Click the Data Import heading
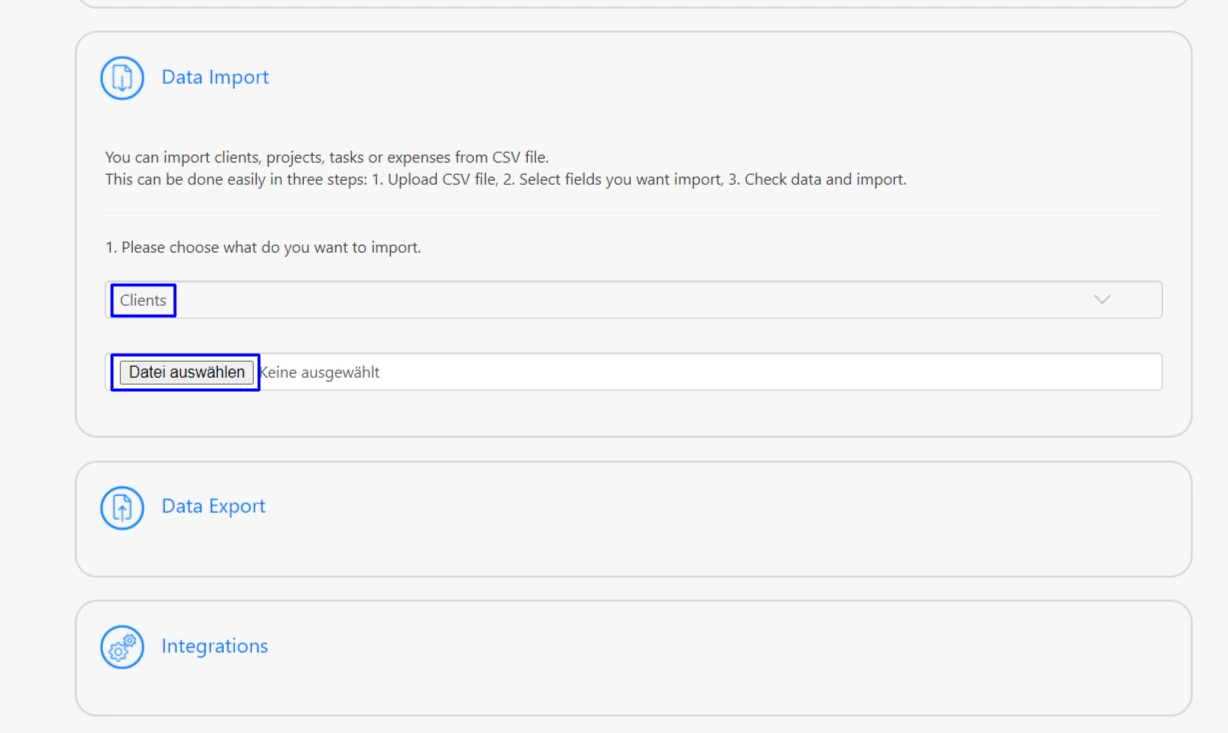The image size is (1228, 733). [x=215, y=77]
